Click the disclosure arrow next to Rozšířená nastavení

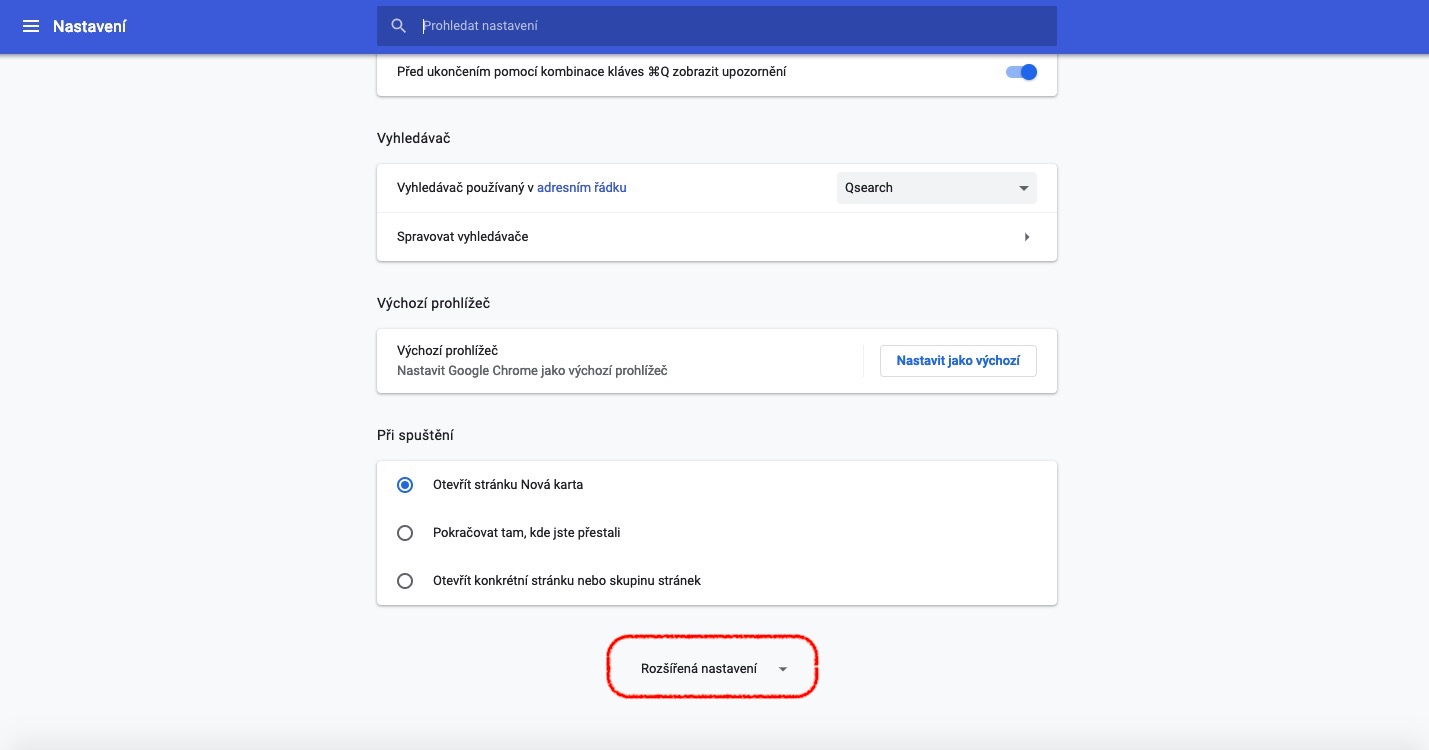coord(782,668)
